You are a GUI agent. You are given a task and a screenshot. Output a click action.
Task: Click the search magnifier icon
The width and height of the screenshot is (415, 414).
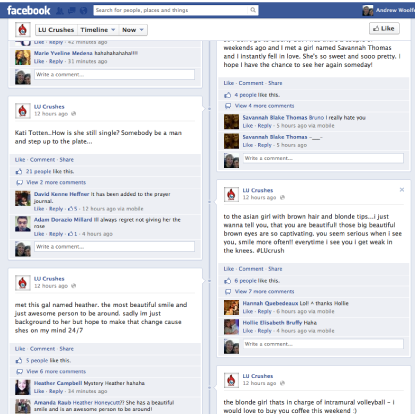tap(253, 10)
